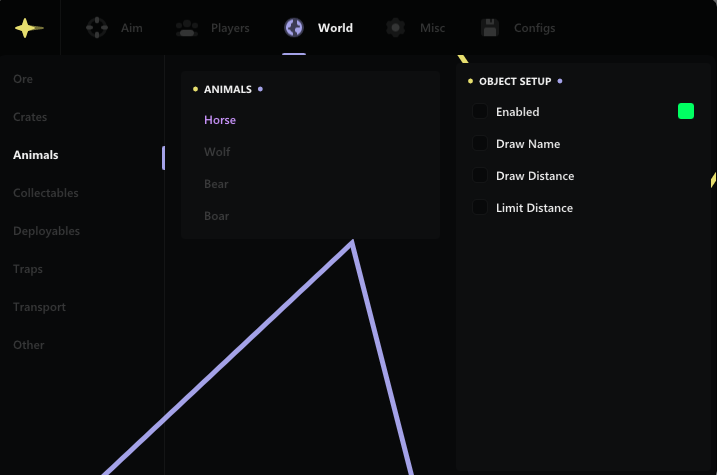Click the Configs floppy disk icon
This screenshot has width=717, height=475.
click(x=490, y=28)
